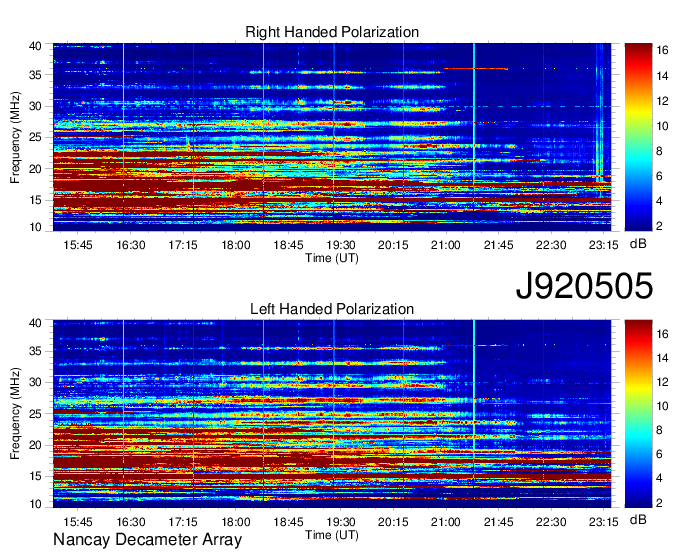Image resolution: width=680 pixels, height=552 pixels.
Task: Click 10 MHz tick on lower frequency axis
Action: 35,504
